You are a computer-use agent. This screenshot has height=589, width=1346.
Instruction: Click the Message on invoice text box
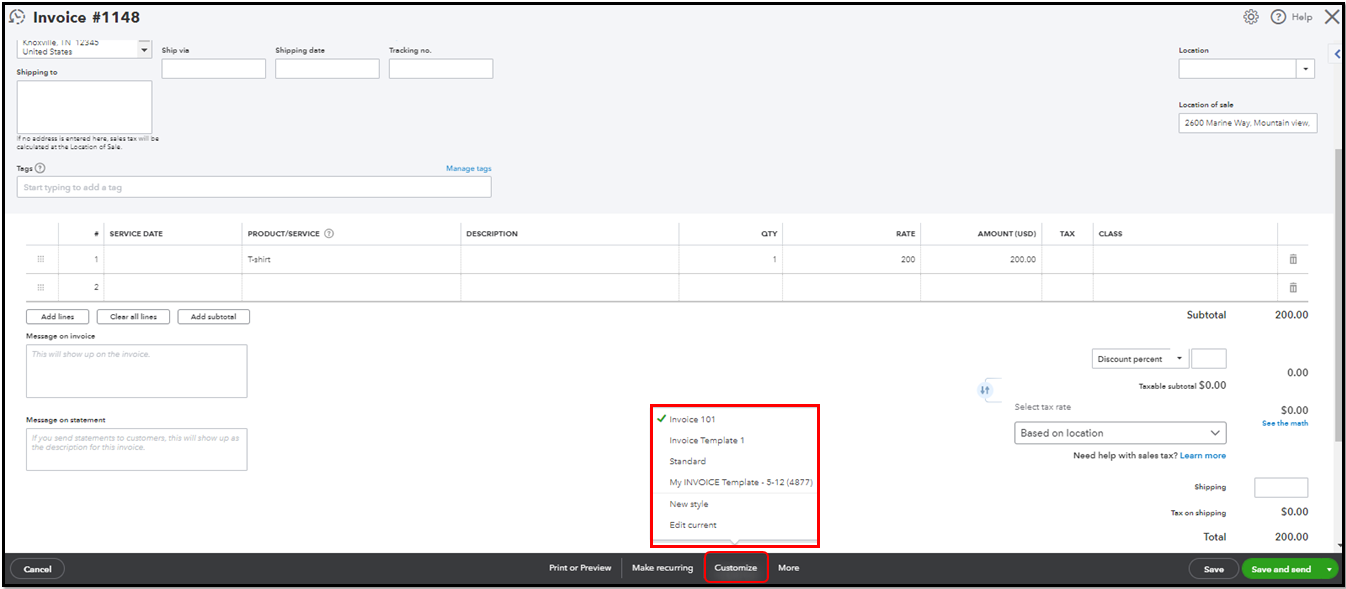point(136,371)
